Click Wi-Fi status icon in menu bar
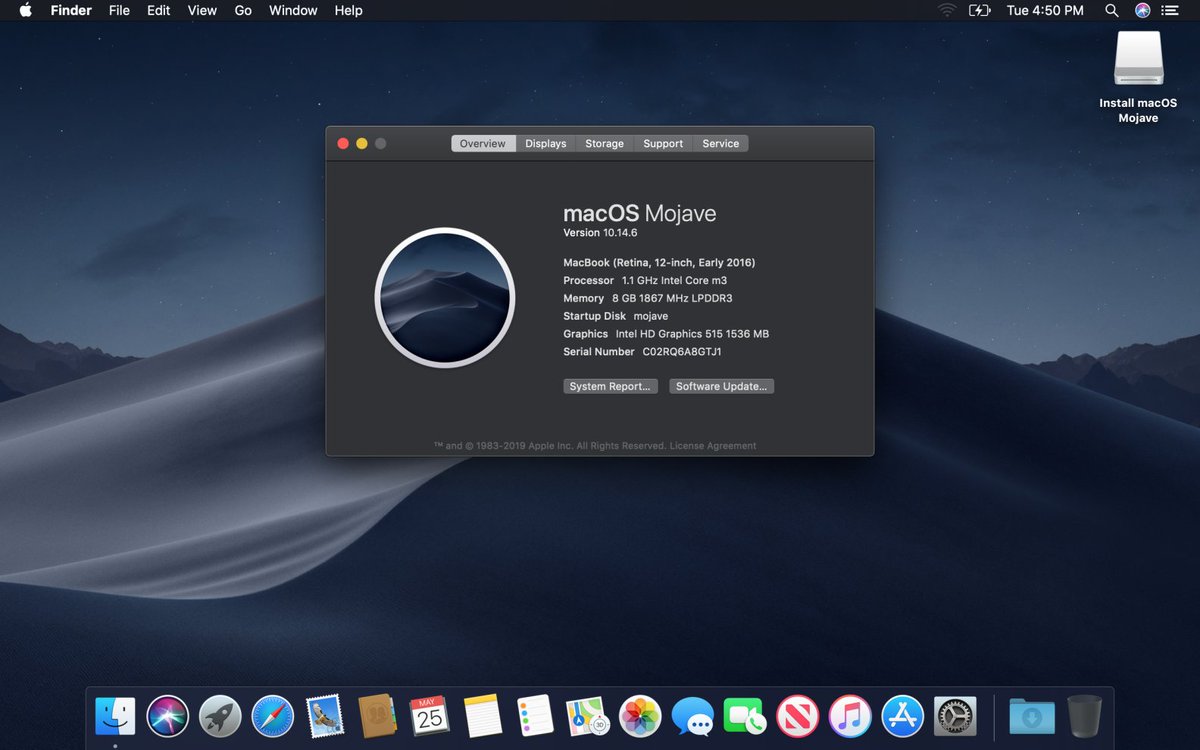 click(946, 10)
